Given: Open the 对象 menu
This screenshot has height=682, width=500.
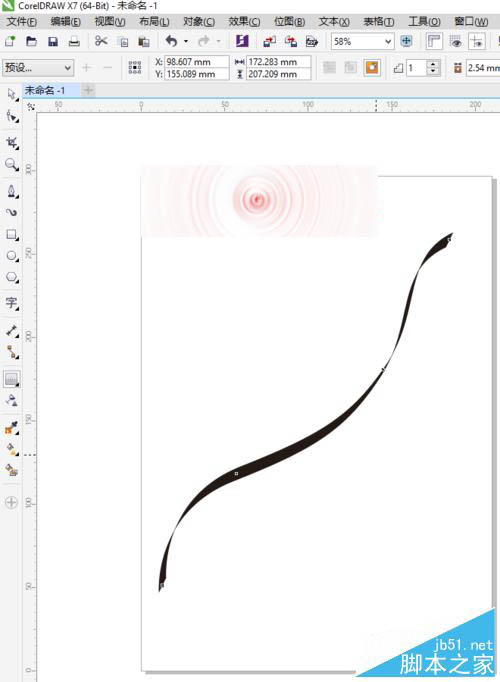Looking at the screenshot, I should pyautogui.click(x=199, y=21).
